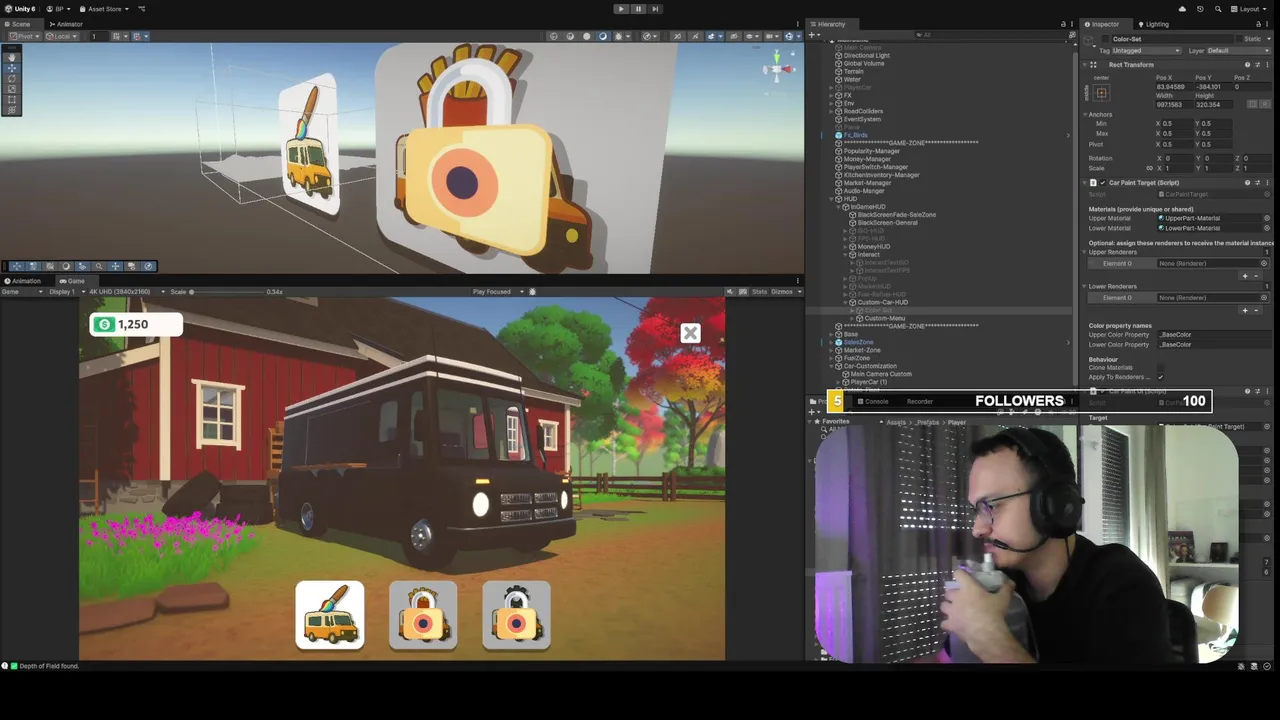Click the paint truck button in Game view
This screenshot has width=1280, height=720.
(330, 615)
